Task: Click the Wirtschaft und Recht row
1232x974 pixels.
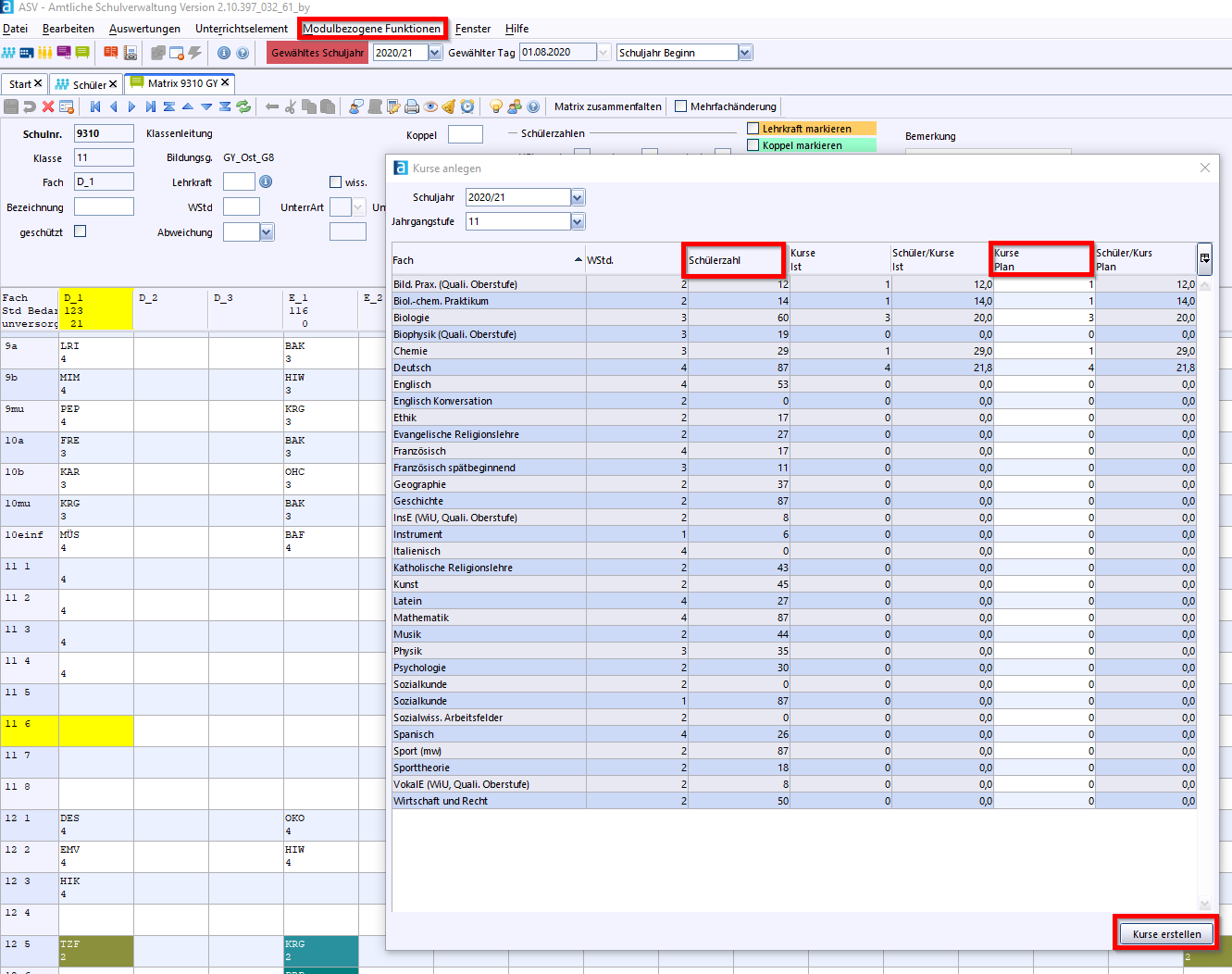Action: coord(794,801)
